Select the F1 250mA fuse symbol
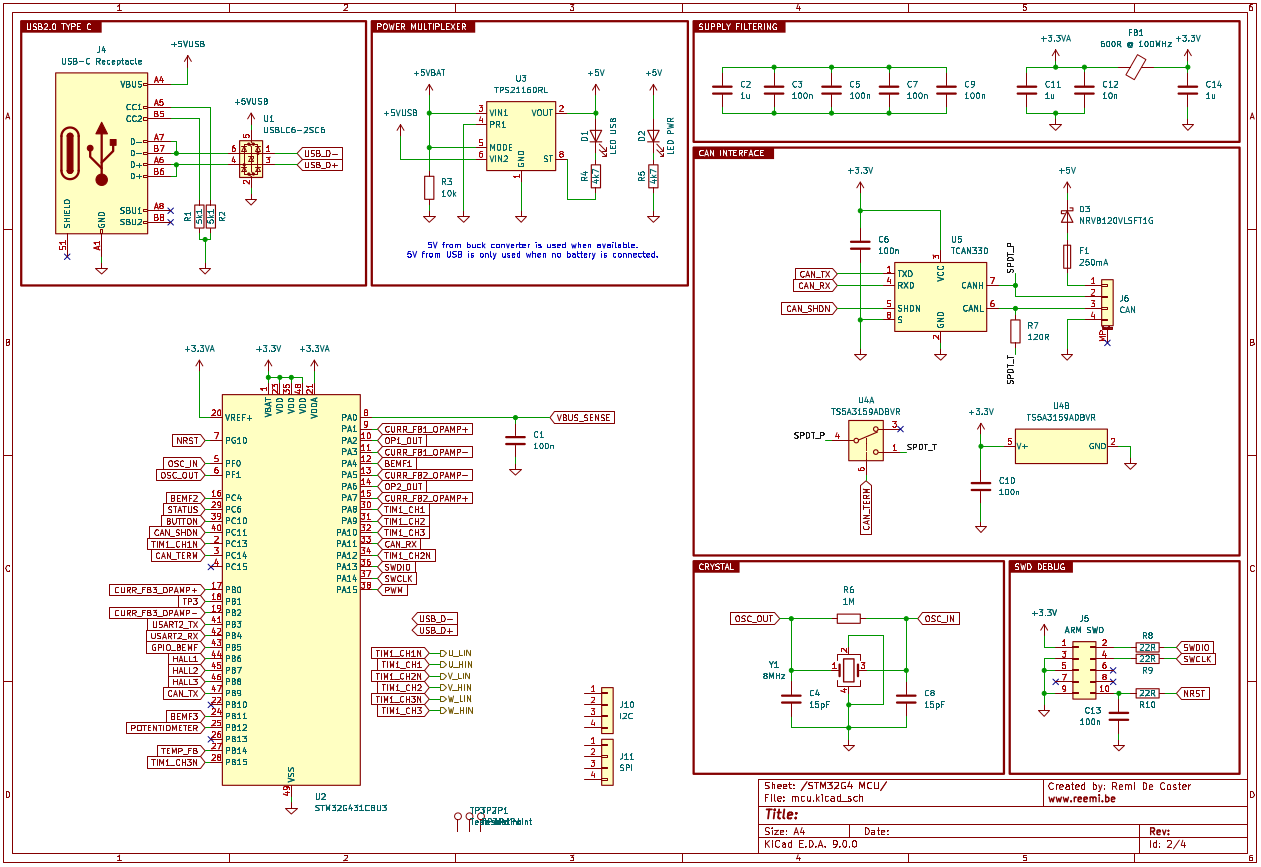The width and height of the screenshot is (1261, 867). tap(1067, 257)
